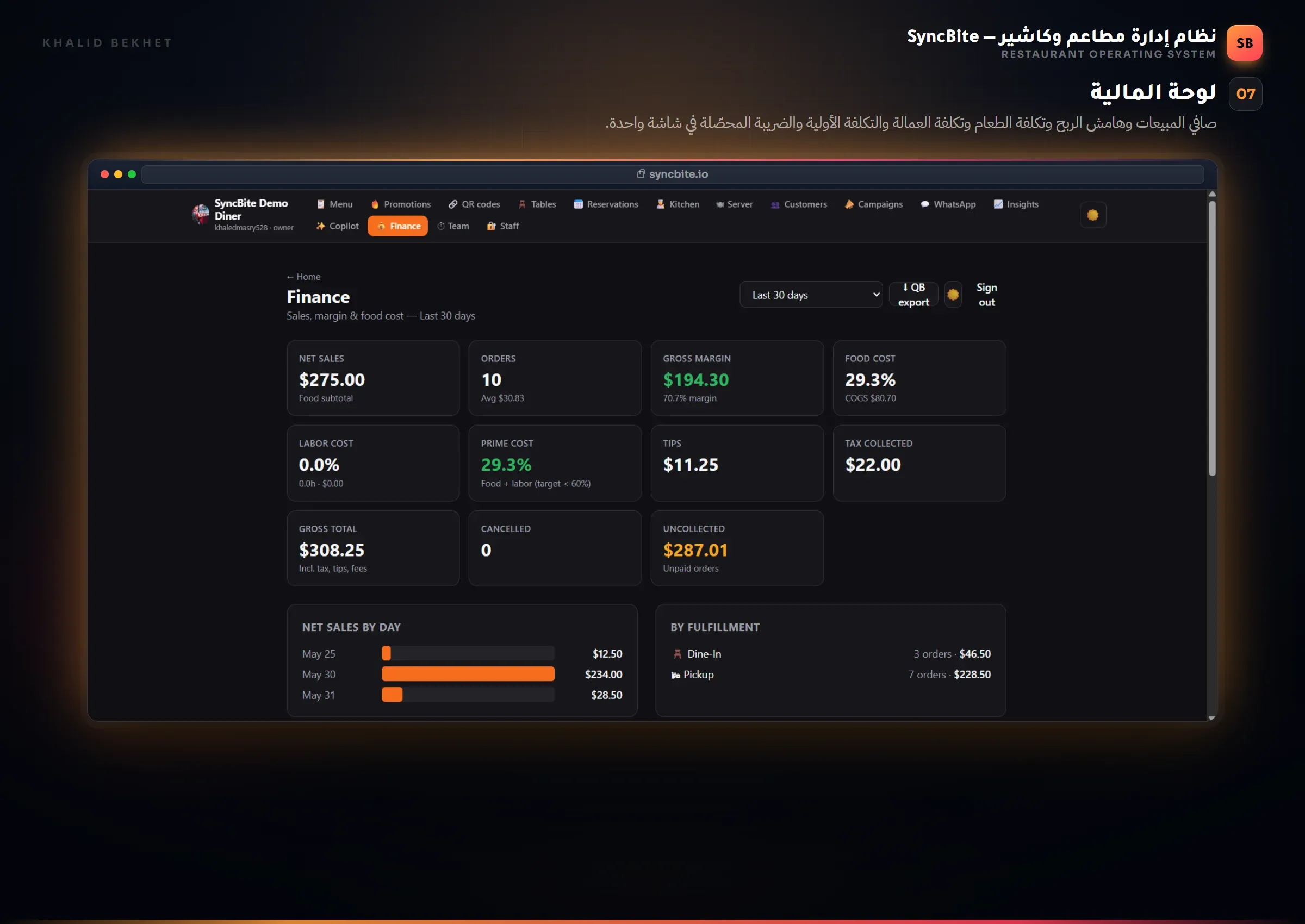The image size is (1305, 924).
Task: Click Gross Total $308.25 value
Action: pyautogui.click(x=331, y=550)
